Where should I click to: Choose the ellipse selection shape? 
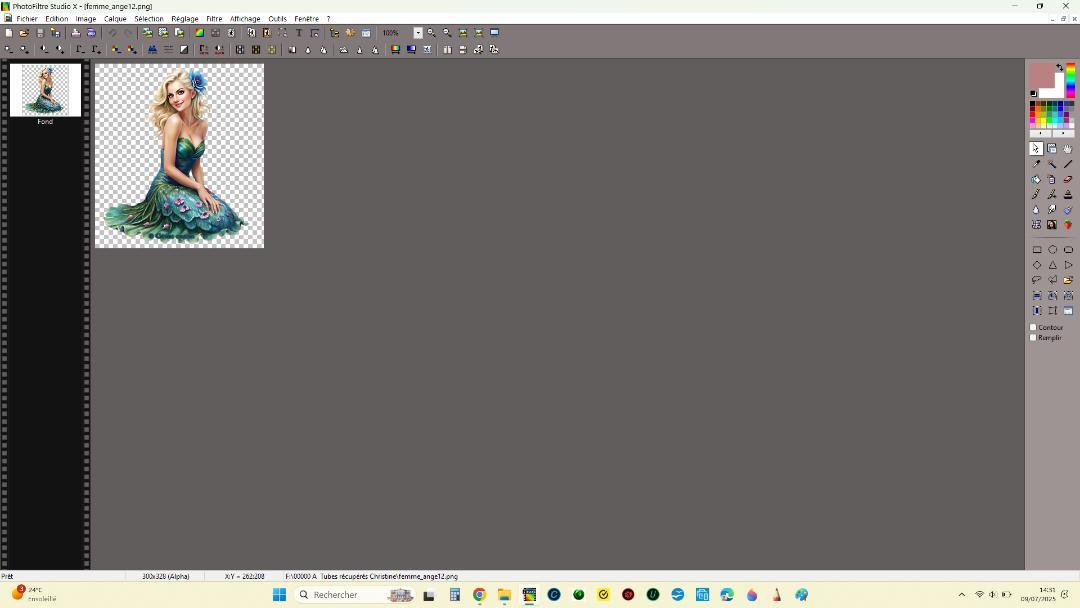[x=1052, y=250]
